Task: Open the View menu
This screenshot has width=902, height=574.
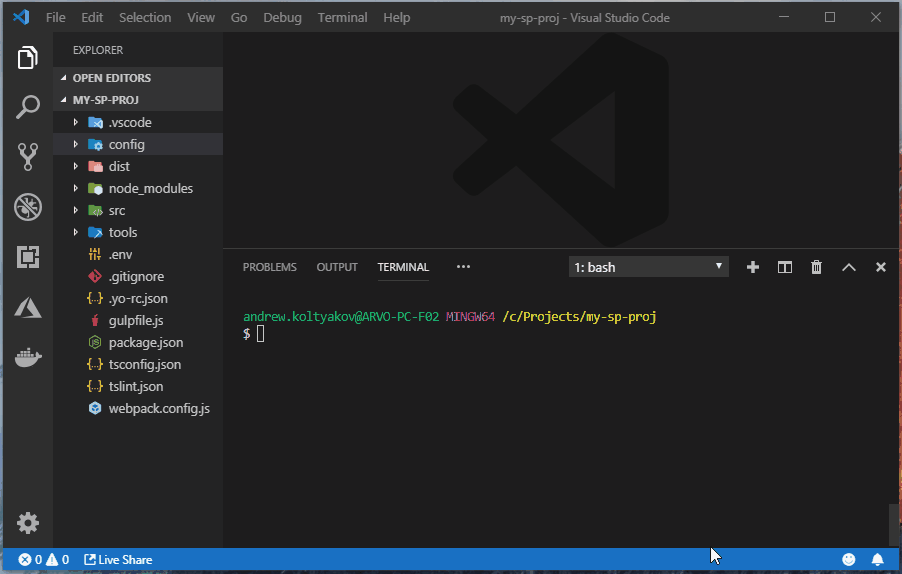Action: (201, 17)
